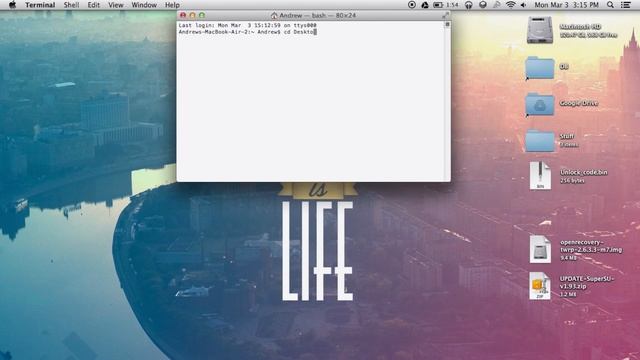This screenshot has width=640, height=360.
Task: Click the Macintosh HD label text
Action: coord(580,27)
